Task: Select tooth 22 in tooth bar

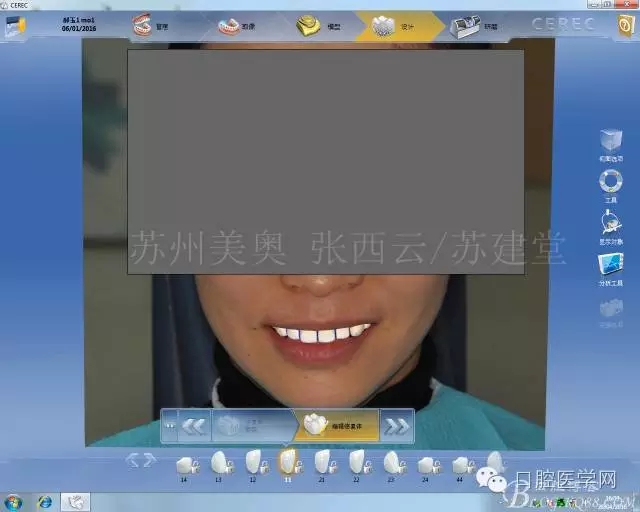Action: click(x=357, y=463)
